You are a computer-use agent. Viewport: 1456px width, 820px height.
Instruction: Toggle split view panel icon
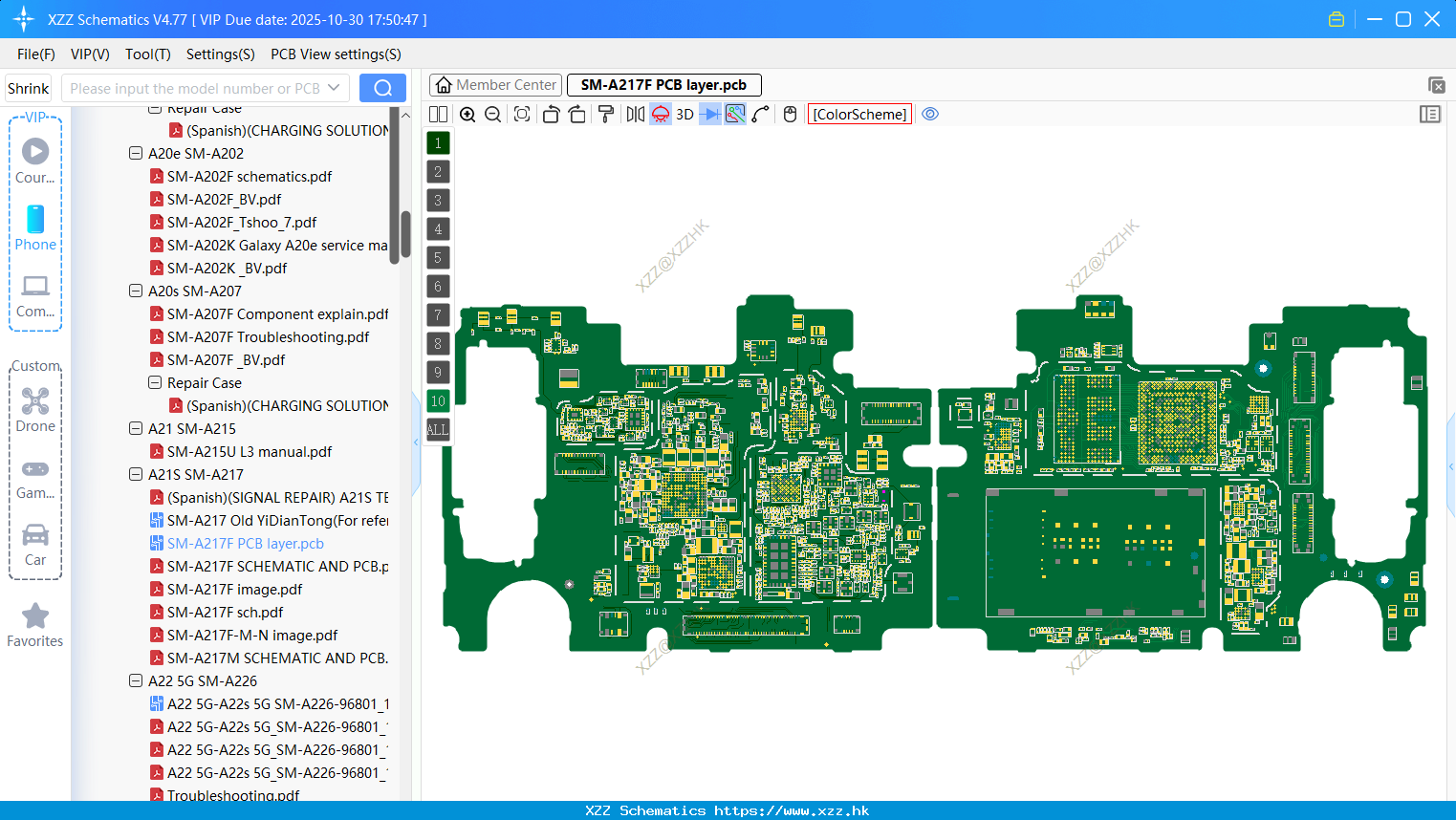click(x=438, y=115)
